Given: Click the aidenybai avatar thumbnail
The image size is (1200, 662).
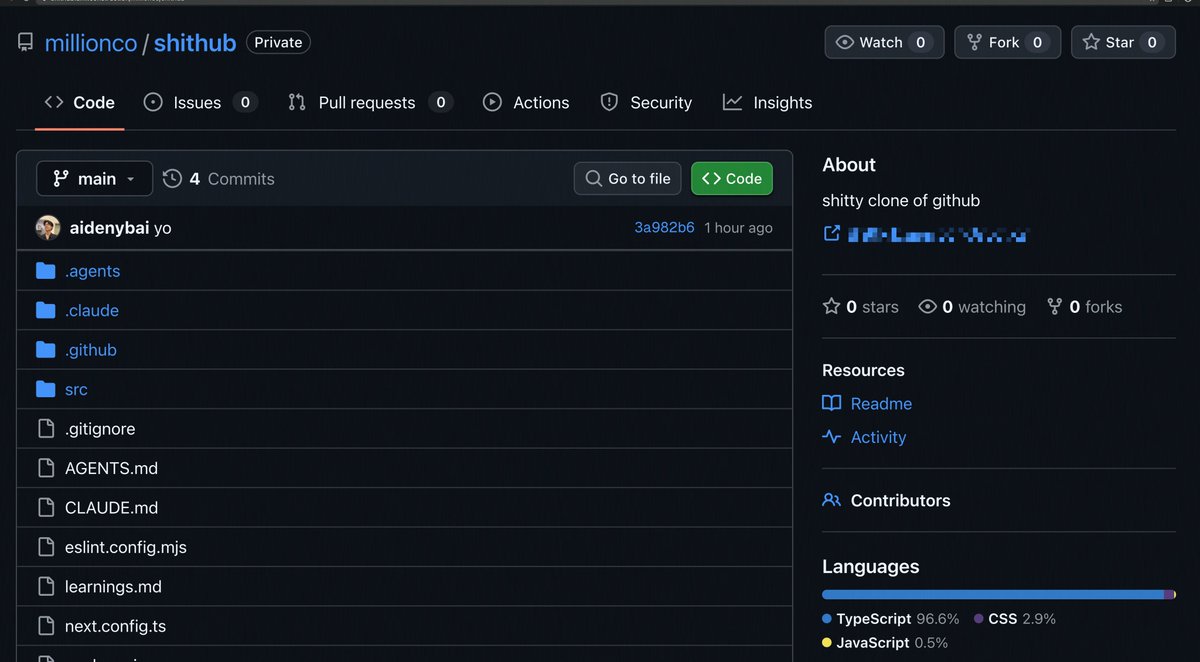Looking at the screenshot, I should click(x=48, y=228).
